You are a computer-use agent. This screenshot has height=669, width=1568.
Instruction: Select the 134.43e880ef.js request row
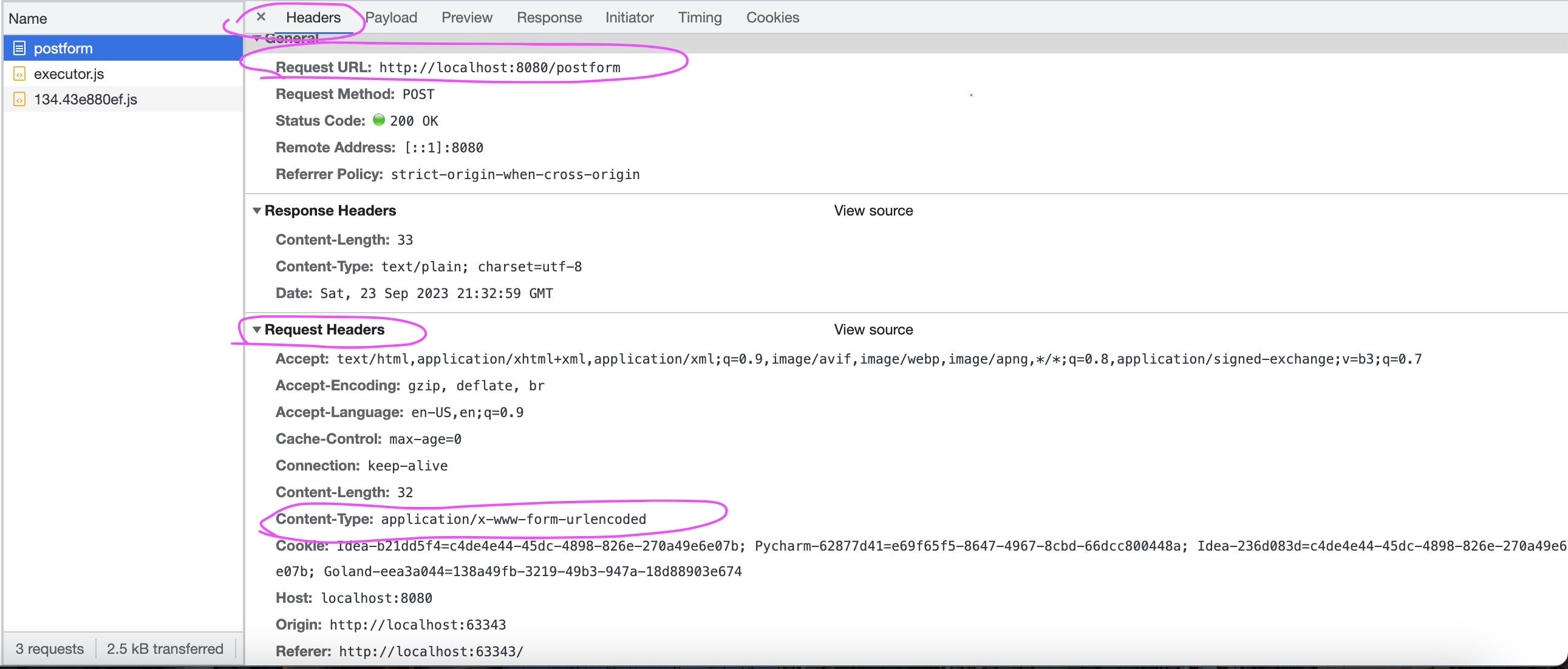[123, 99]
